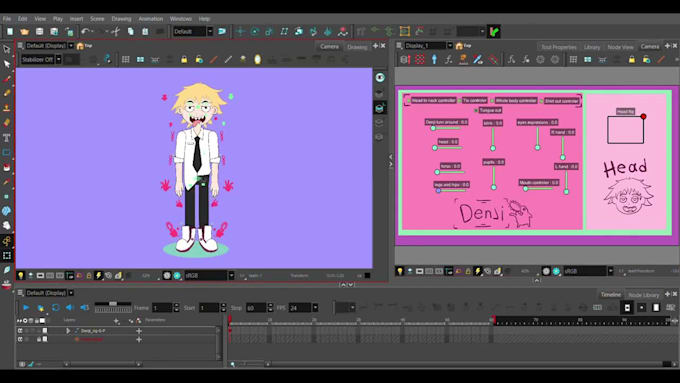Select the Paint bucket tool in the left toolbar

pyautogui.click(x=7, y=167)
